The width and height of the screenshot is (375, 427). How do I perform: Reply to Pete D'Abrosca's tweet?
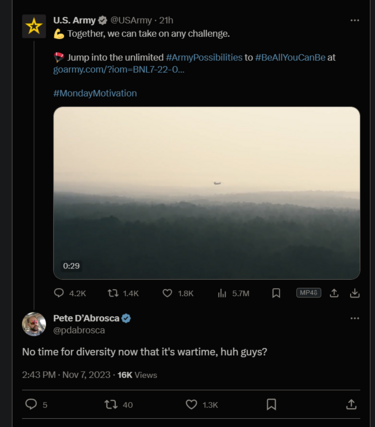pos(36,405)
